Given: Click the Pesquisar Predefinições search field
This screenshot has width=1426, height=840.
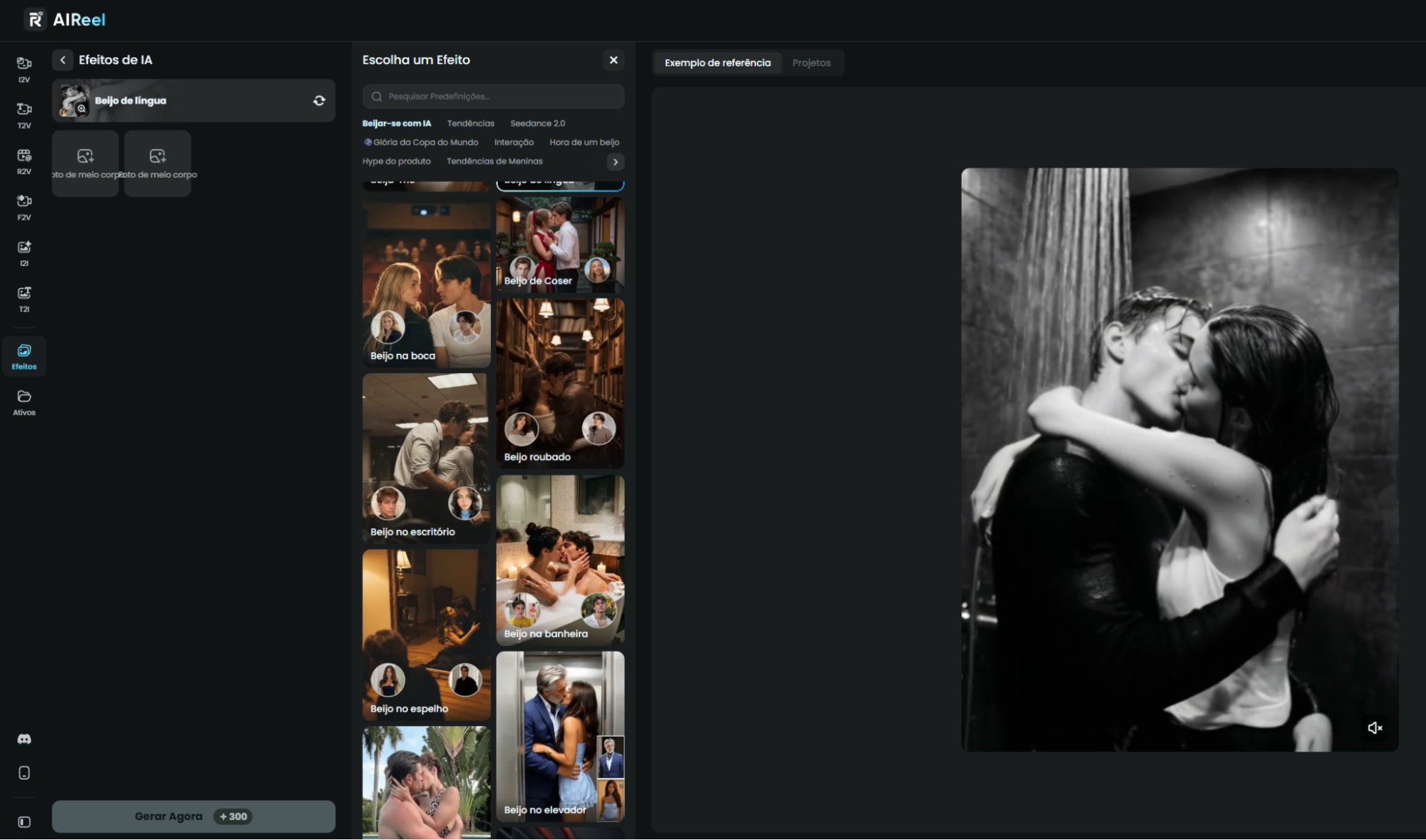Looking at the screenshot, I should (x=494, y=96).
